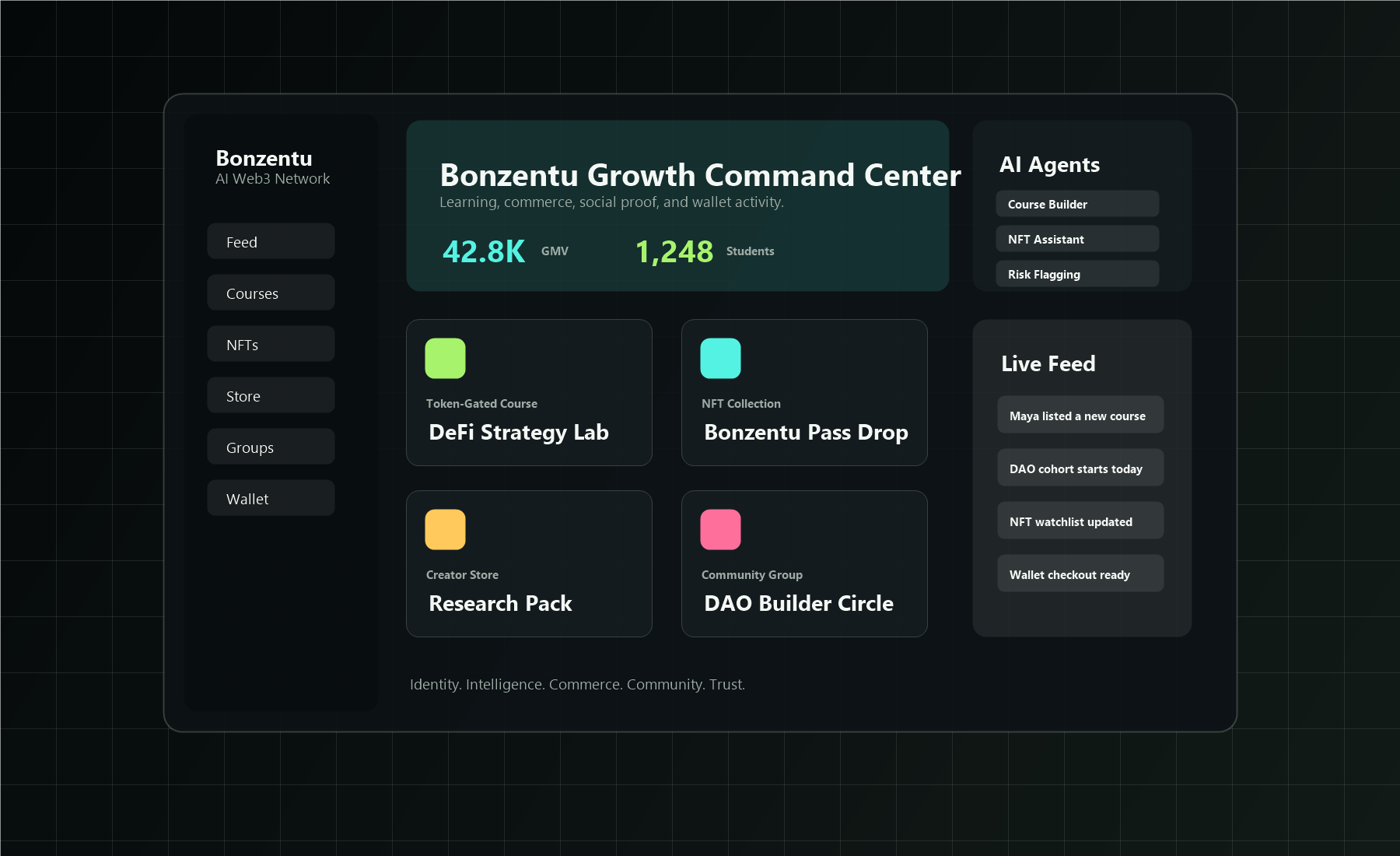The width and height of the screenshot is (1400, 856).
Task: Open the Bonzentu logo in the sidebar
Action: pyautogui.click(x=264, y=158)
